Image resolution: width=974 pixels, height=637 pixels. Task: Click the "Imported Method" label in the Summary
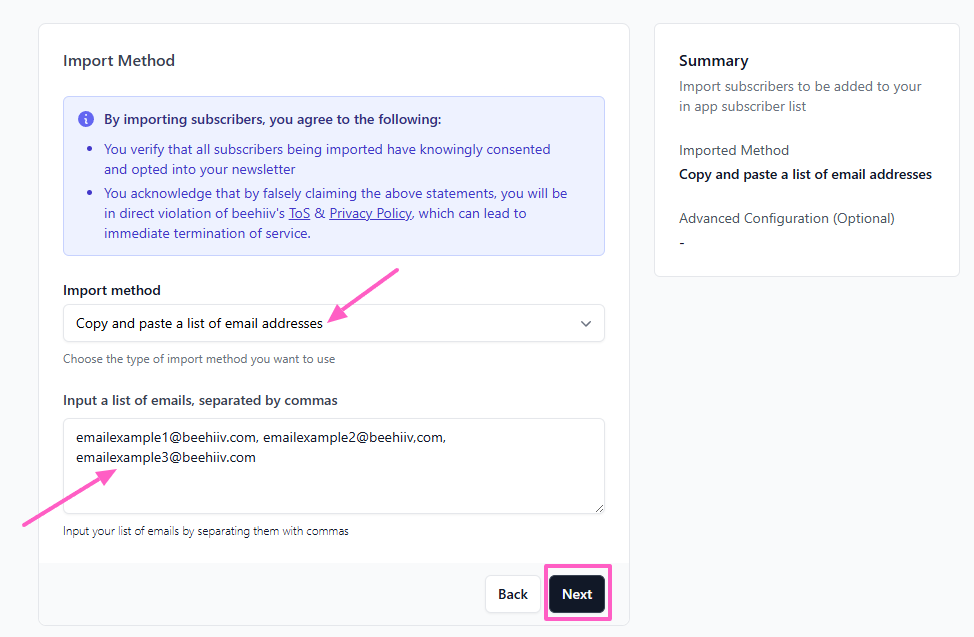[x=734, y=150]
